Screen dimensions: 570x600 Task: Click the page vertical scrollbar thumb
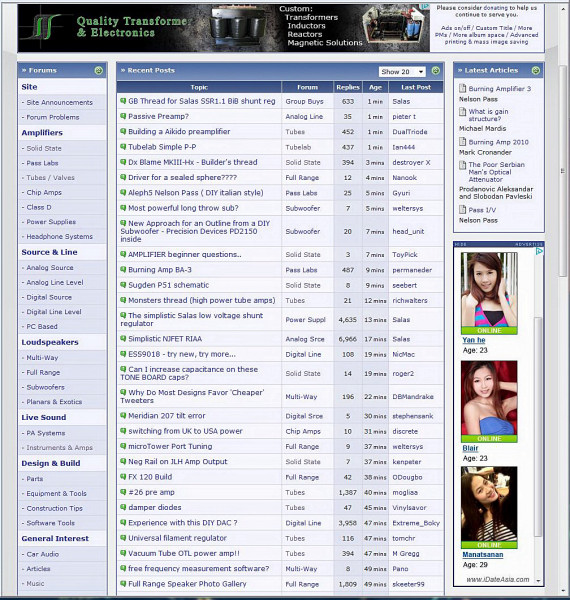tap(562, 170)
